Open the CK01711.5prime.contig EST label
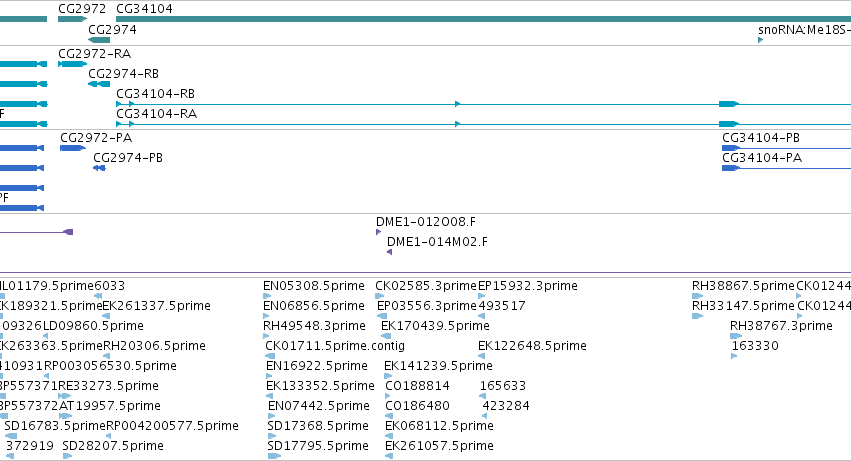Viewport: 851px width, 461px height. [335, 345]
